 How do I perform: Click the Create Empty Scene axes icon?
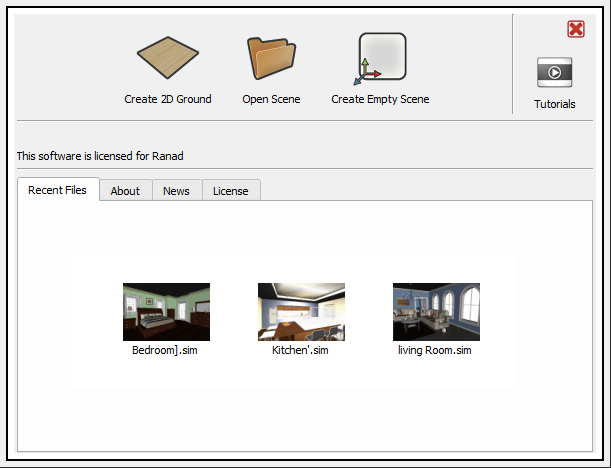pyautogui.click(x=380, y=60)
